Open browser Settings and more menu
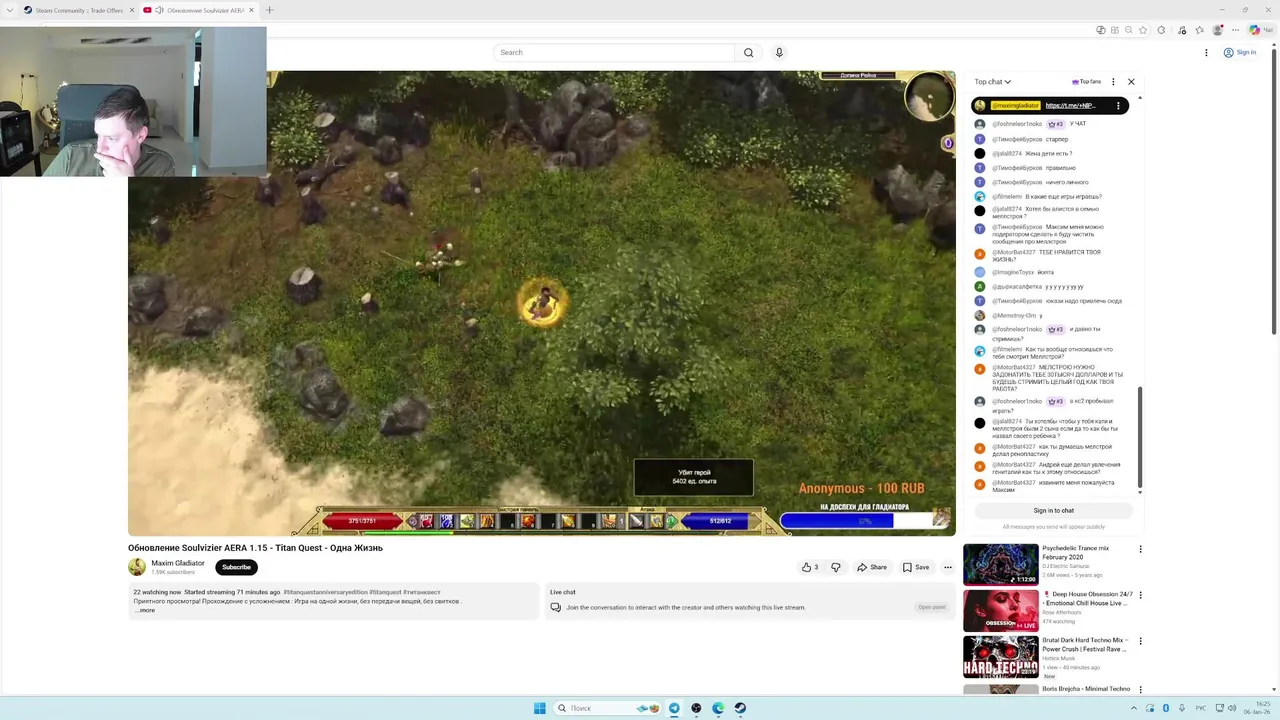 [1236, 30]
